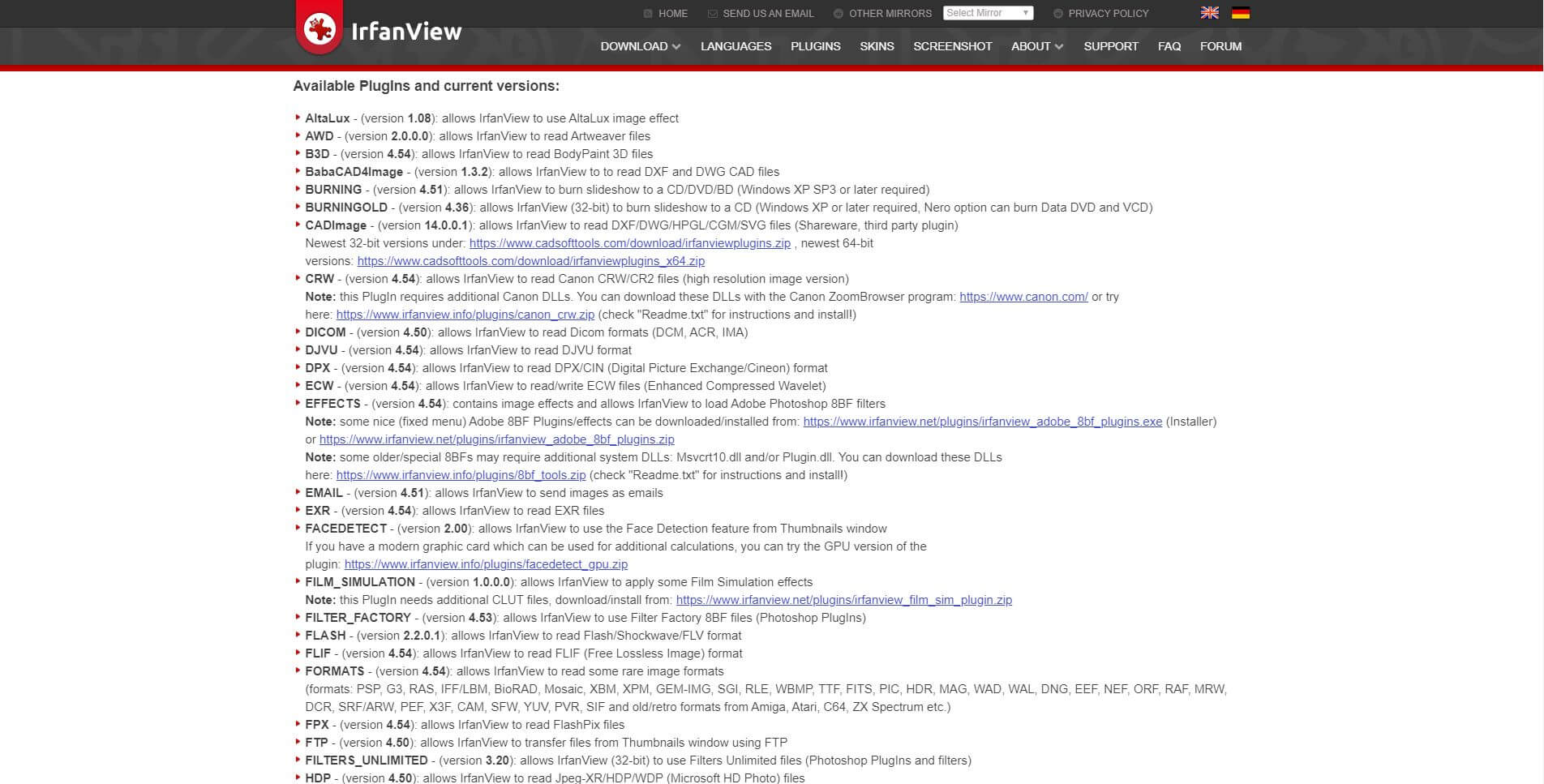Open the SKINS menu item
Image resolution: width=1544 pixels, height=784 pixels.
(877, 46)
